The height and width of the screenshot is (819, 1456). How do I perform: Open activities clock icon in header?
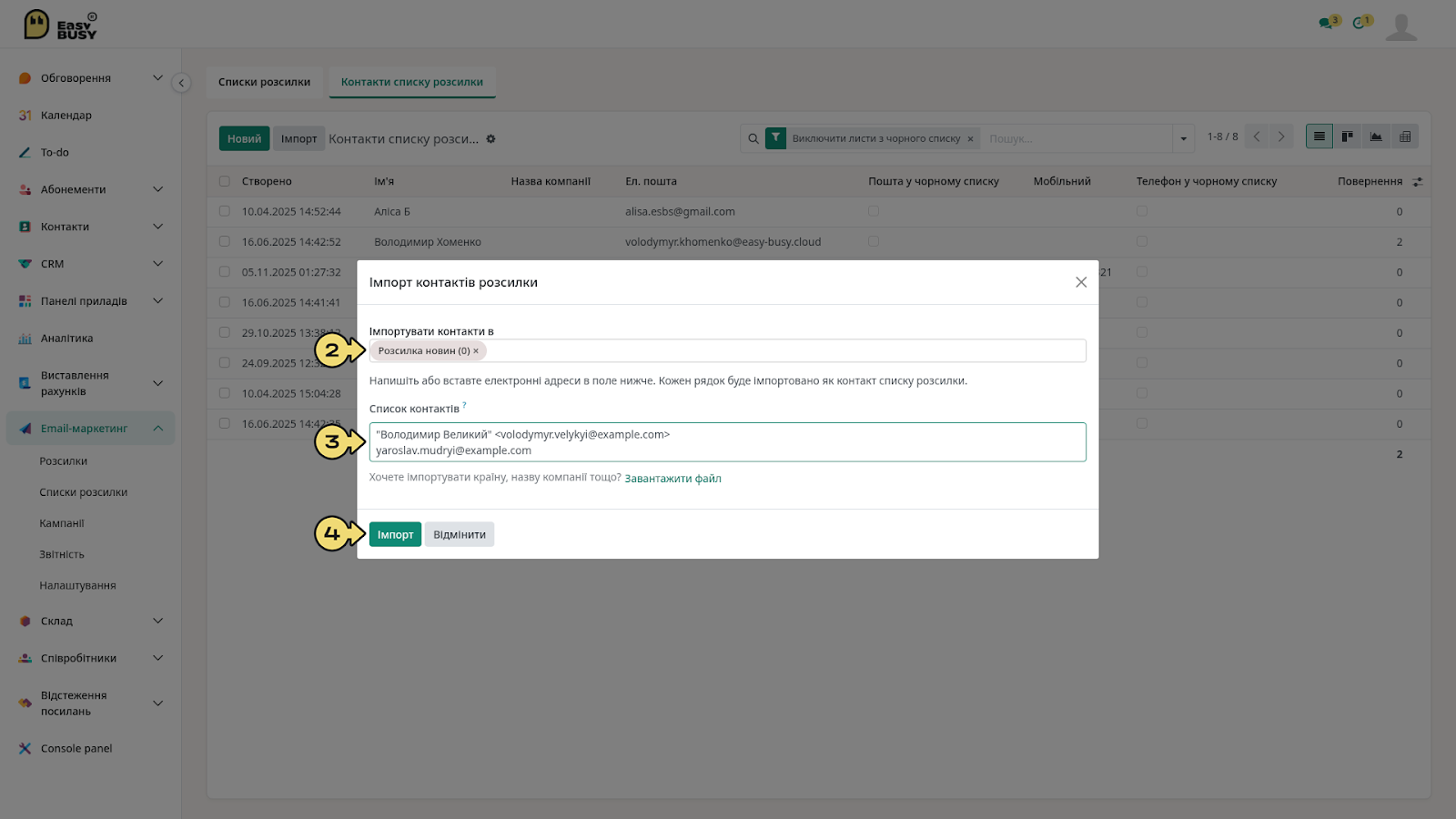pyautogui.click(x=1359, y=23)
